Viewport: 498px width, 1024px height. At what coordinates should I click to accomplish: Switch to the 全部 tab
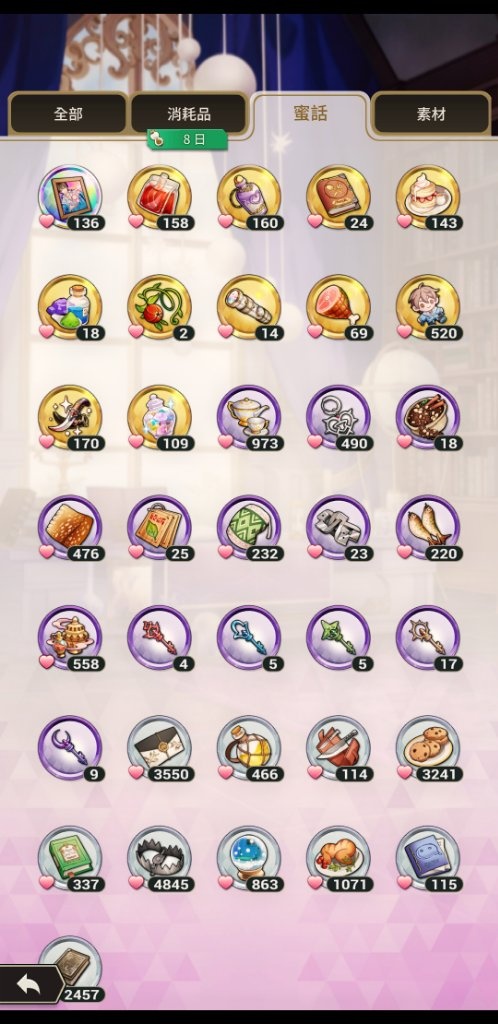68,114
